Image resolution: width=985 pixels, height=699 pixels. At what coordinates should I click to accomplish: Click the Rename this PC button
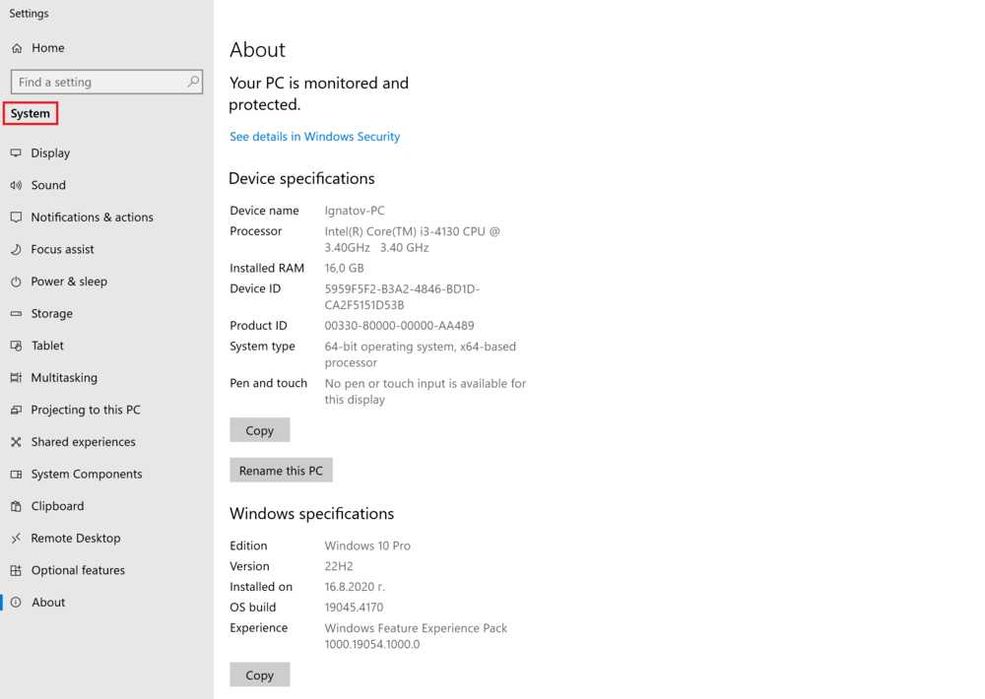pyautogui.click(x=281, y=470)
